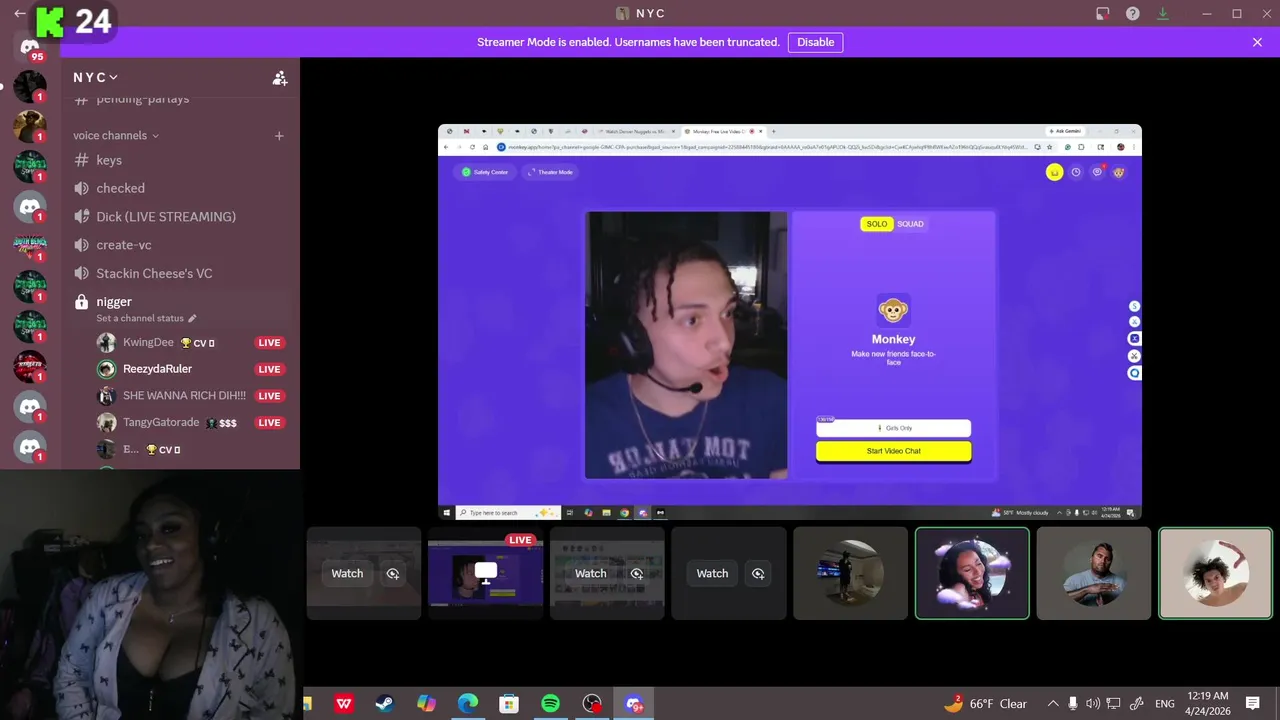
Task: Click Start Video Chat in streamed Monkey page
Action: (x=893, y=451)
